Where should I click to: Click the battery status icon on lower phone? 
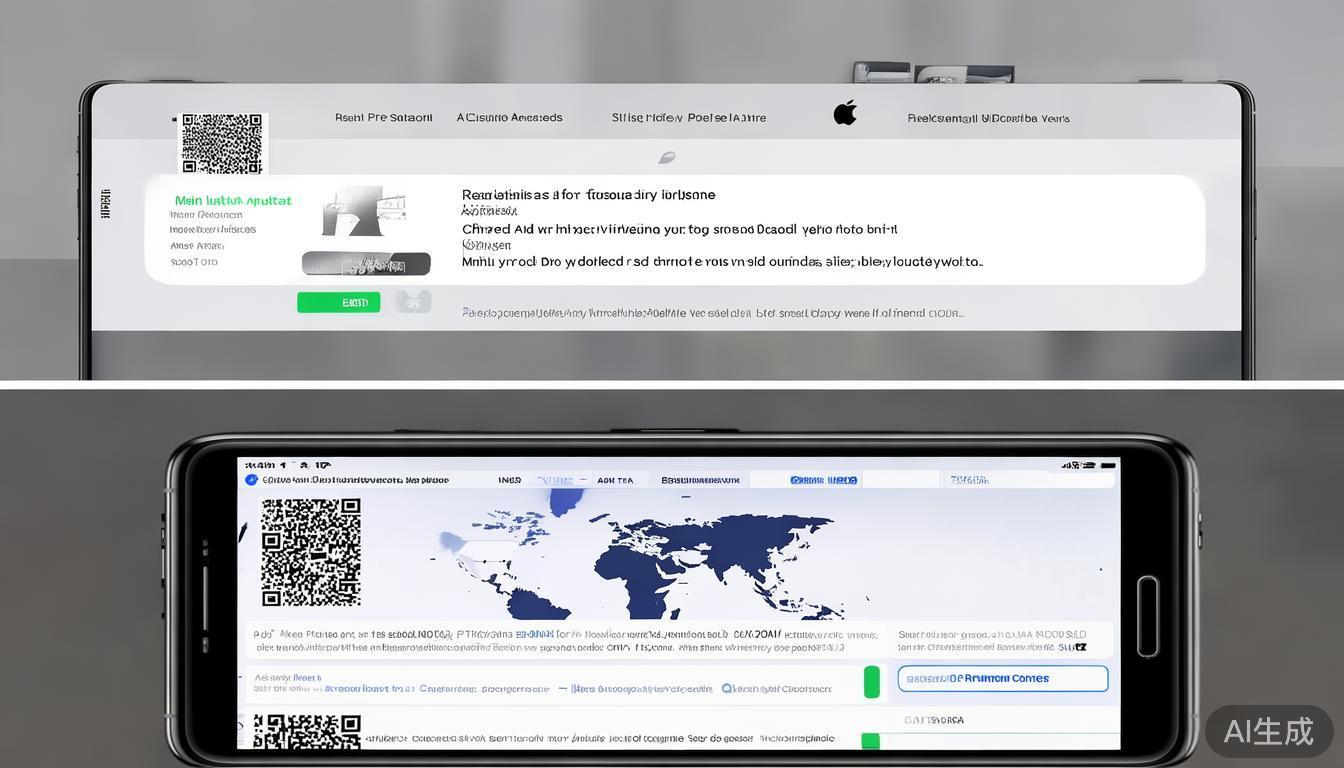coord(1106,466)
